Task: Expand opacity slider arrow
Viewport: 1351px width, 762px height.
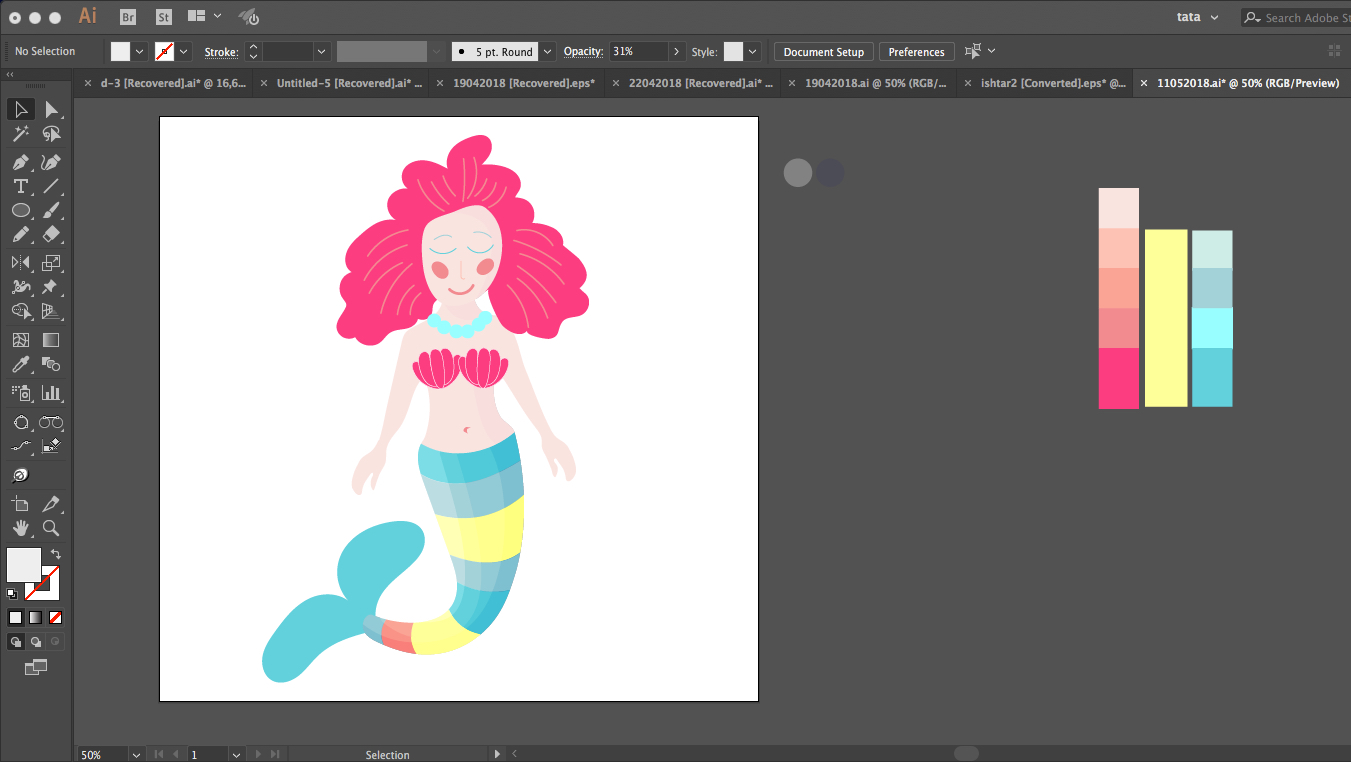Action: point(677,51)
